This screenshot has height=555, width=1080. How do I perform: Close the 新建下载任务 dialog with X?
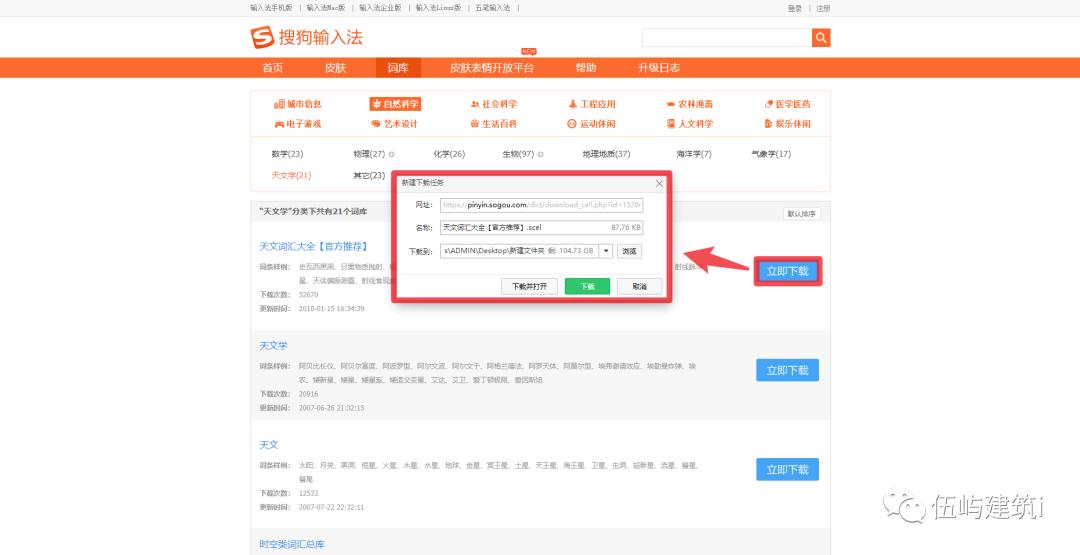tap(659, 183)
